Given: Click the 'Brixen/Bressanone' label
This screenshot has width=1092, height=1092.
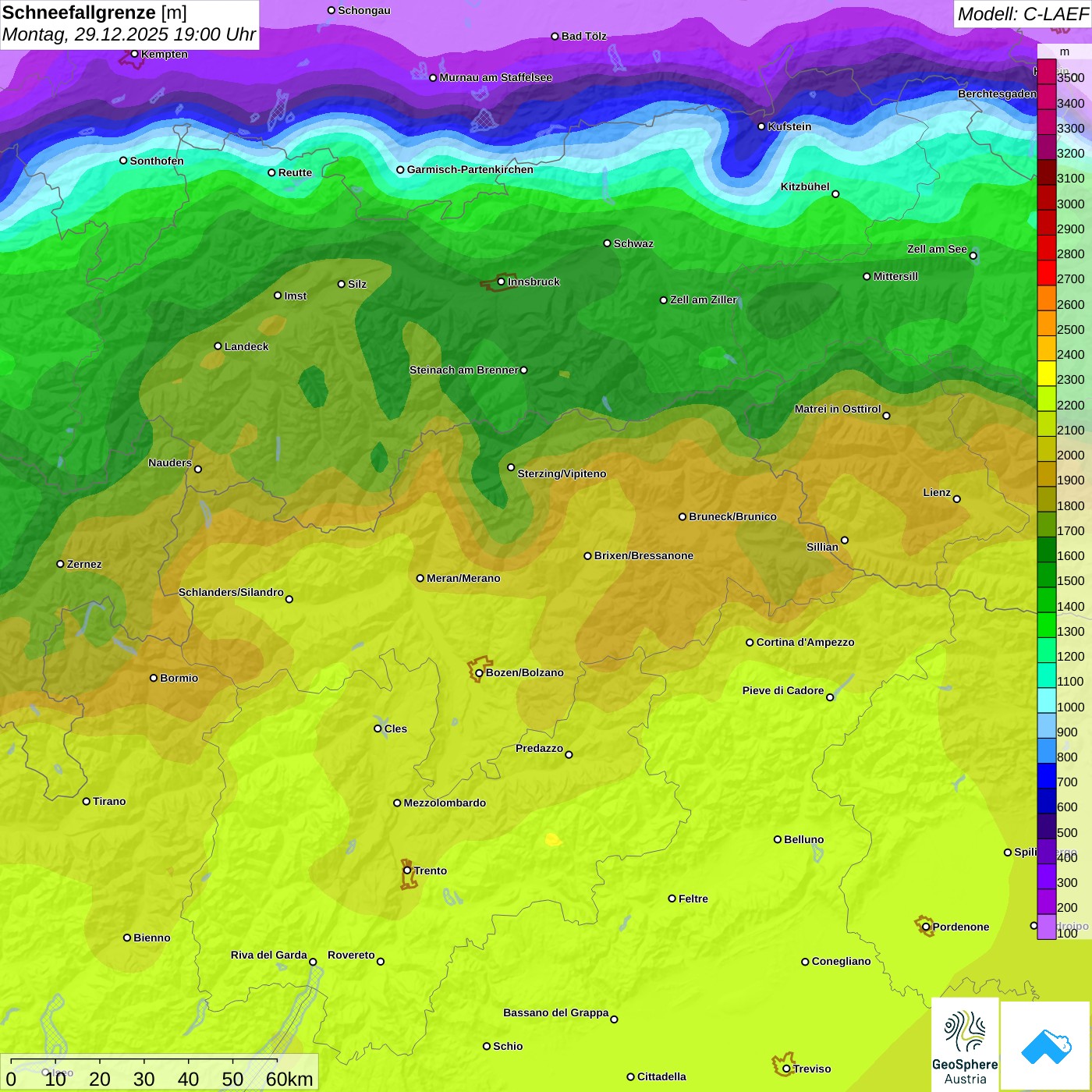Looking at the screenshot, I should click(643, 555).
